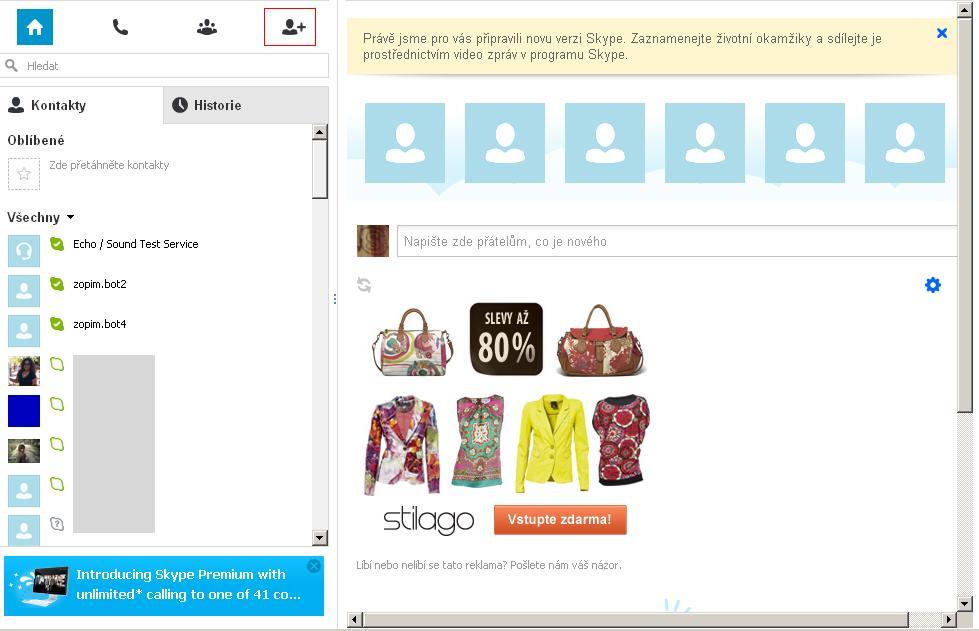979x631 pixels.
Task: Click the online status icon beside zopim.bot2
Action: point(57,284)
